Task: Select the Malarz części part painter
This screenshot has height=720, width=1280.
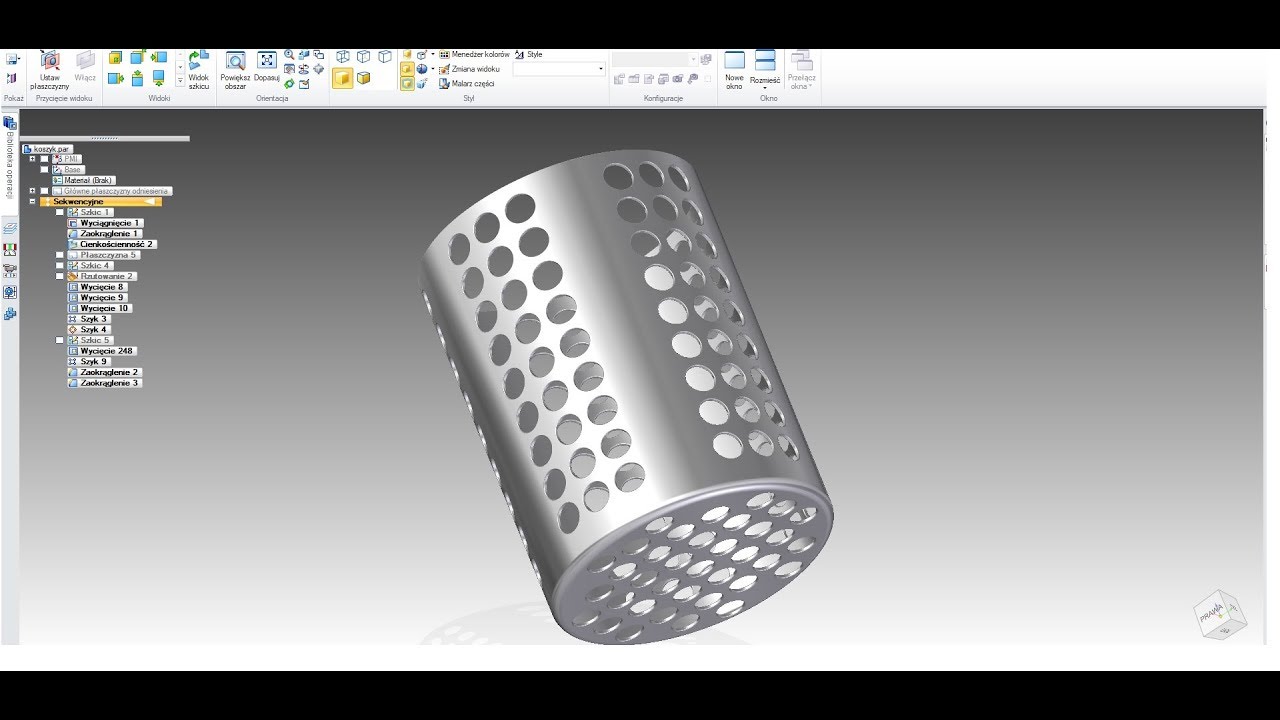Action: [467, 84]
